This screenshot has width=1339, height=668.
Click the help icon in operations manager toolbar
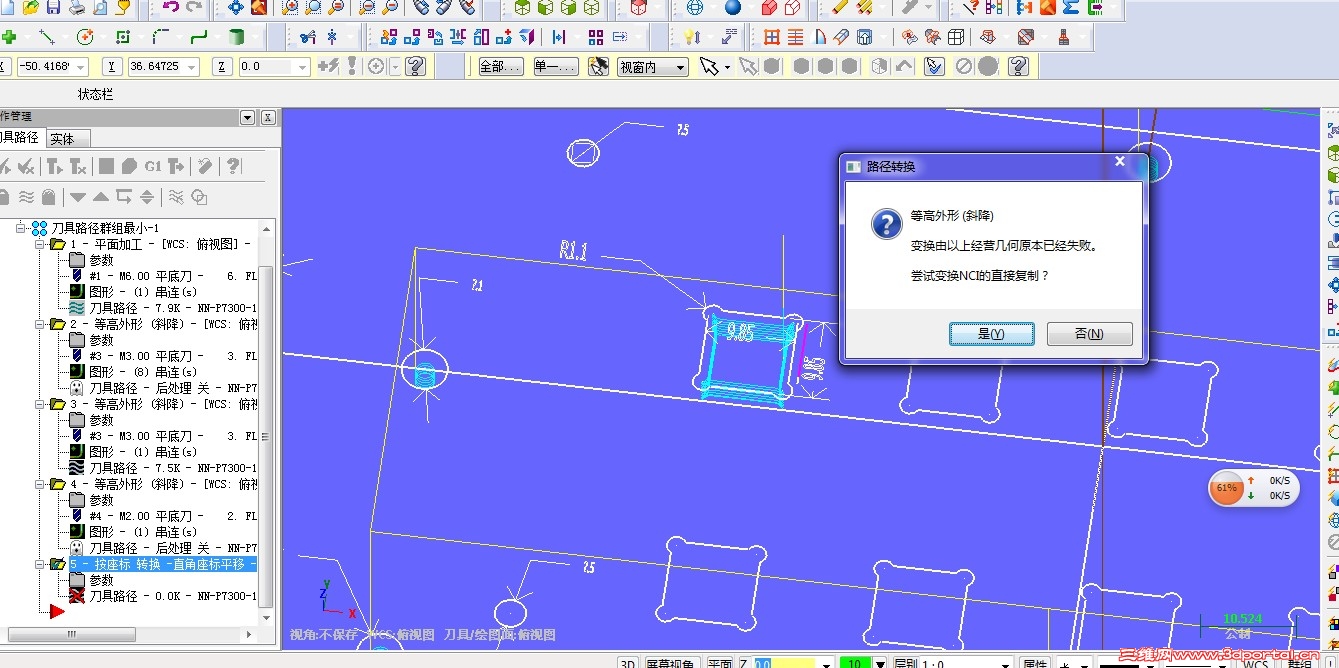click(232, 166)
